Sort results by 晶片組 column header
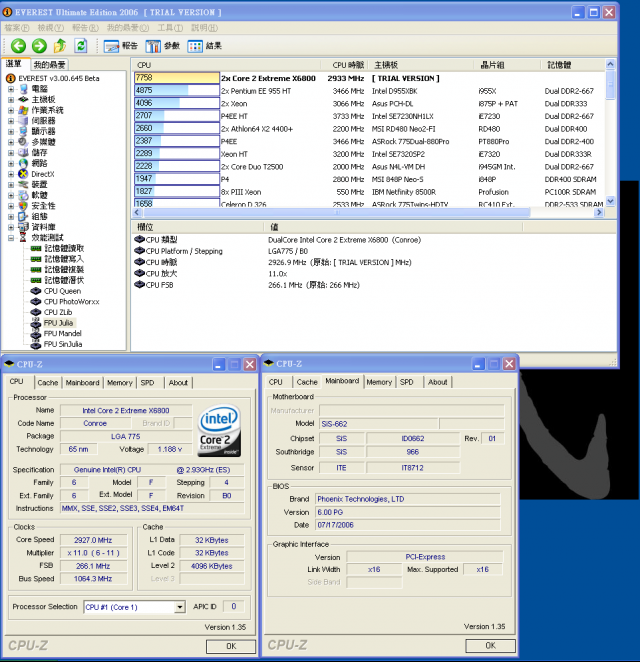 point(508,65)
